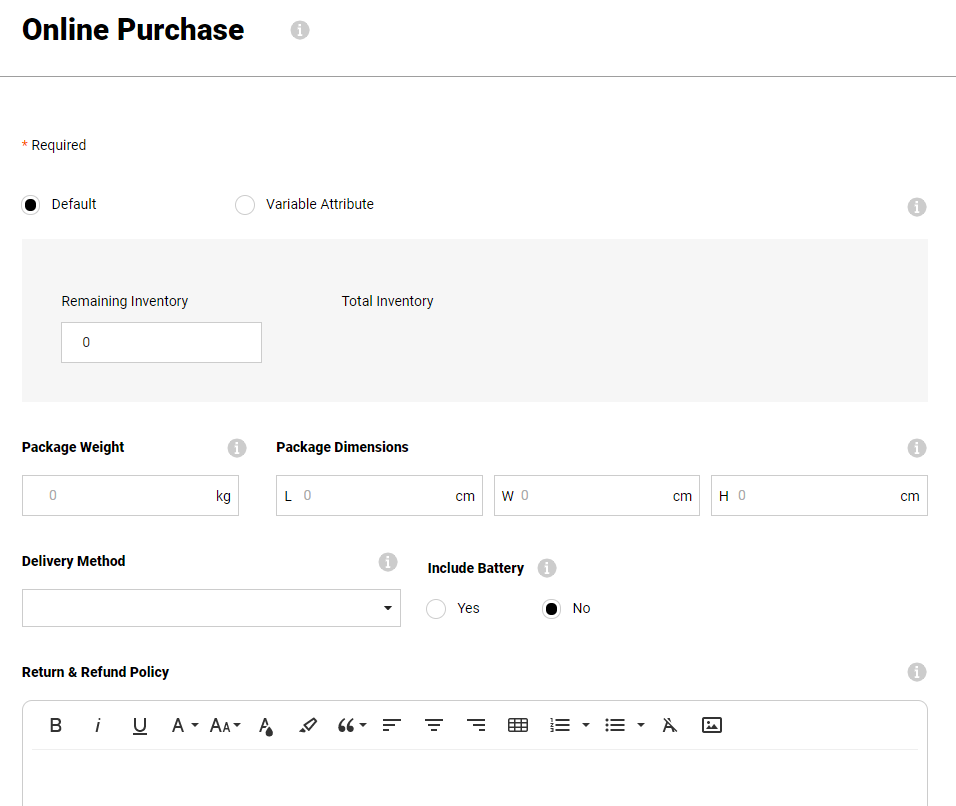The height and width of the screenshot is (806, 956).
Task: Apply italic formatting in policy editor
Action: (98, 725)
